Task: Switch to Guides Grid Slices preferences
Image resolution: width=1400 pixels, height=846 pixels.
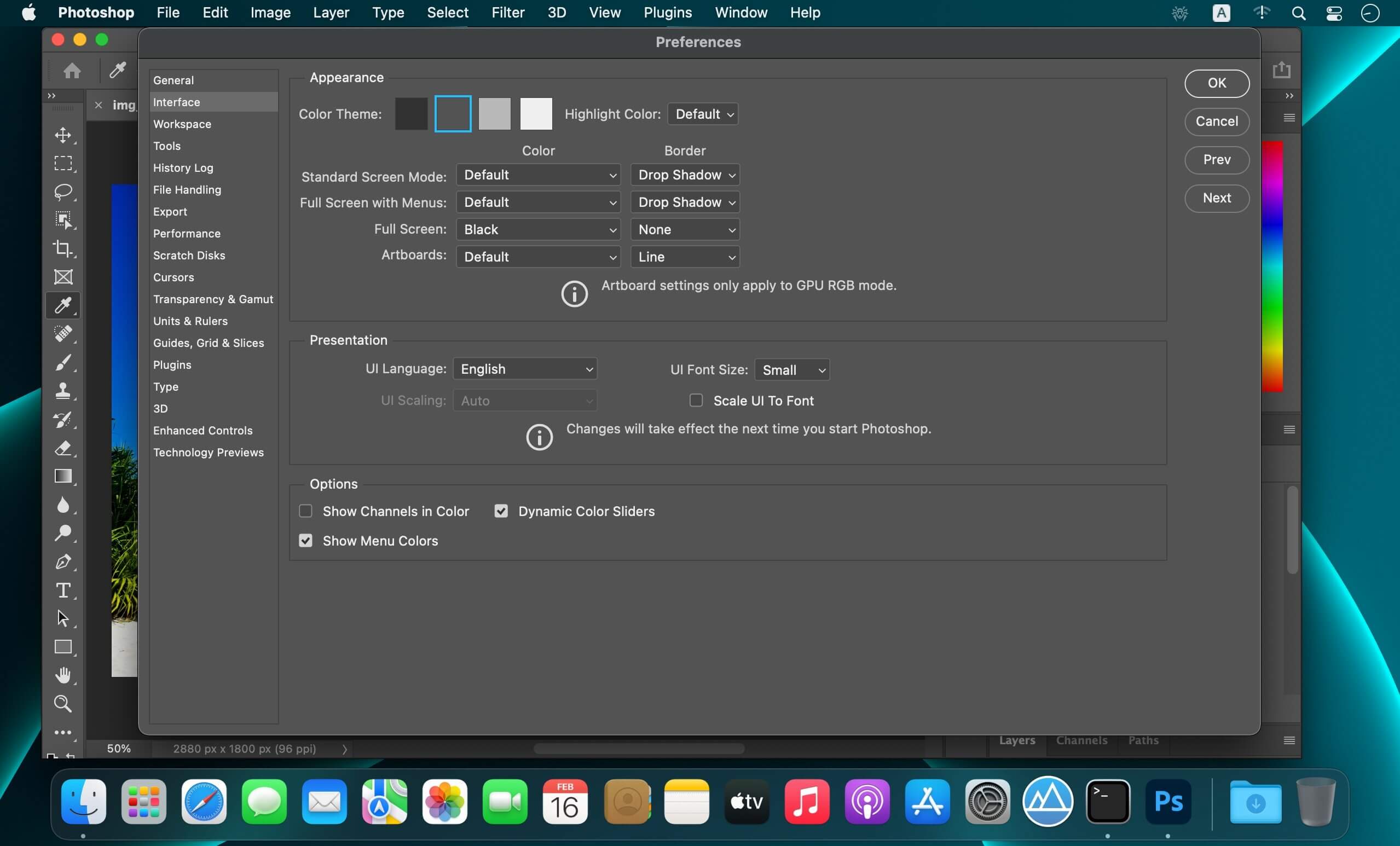Action: [x=208, y=343]
